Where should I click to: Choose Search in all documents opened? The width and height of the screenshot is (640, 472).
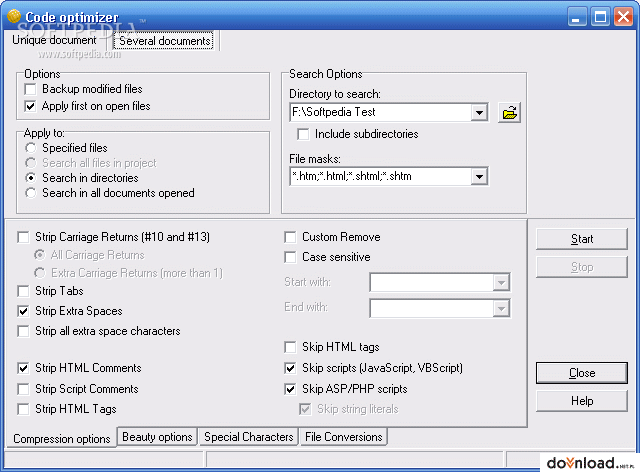click(x=31, y=193)
